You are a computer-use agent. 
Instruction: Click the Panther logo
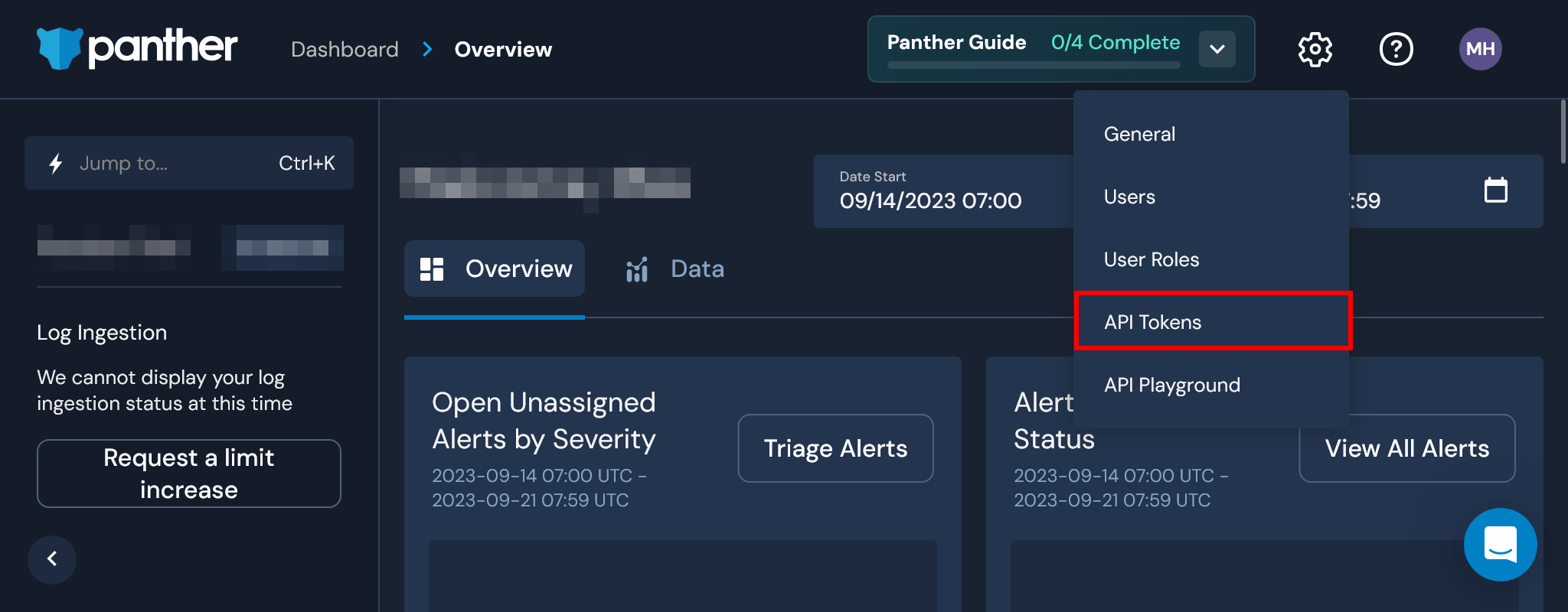tap(137, 48)
